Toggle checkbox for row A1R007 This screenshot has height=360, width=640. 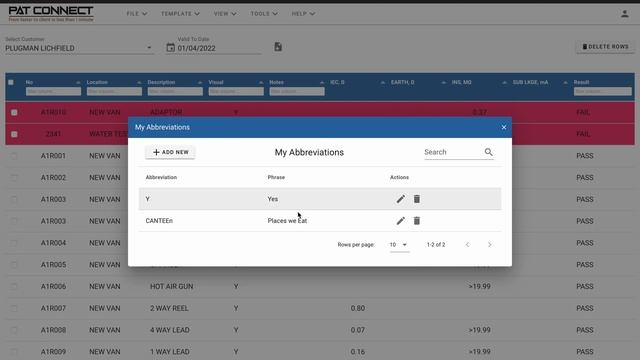pos(14,308)
